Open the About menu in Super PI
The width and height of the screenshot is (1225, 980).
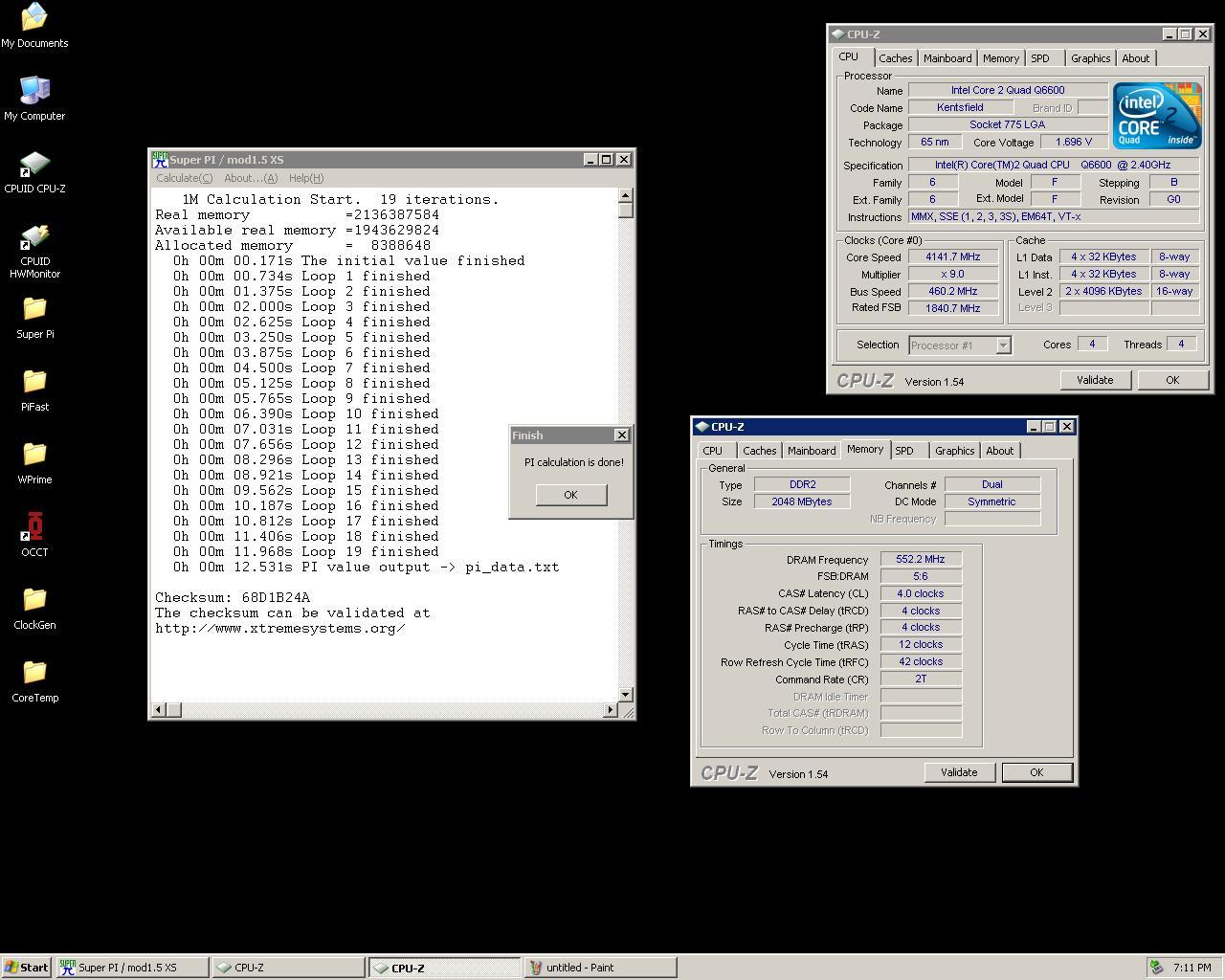point(250,178)
